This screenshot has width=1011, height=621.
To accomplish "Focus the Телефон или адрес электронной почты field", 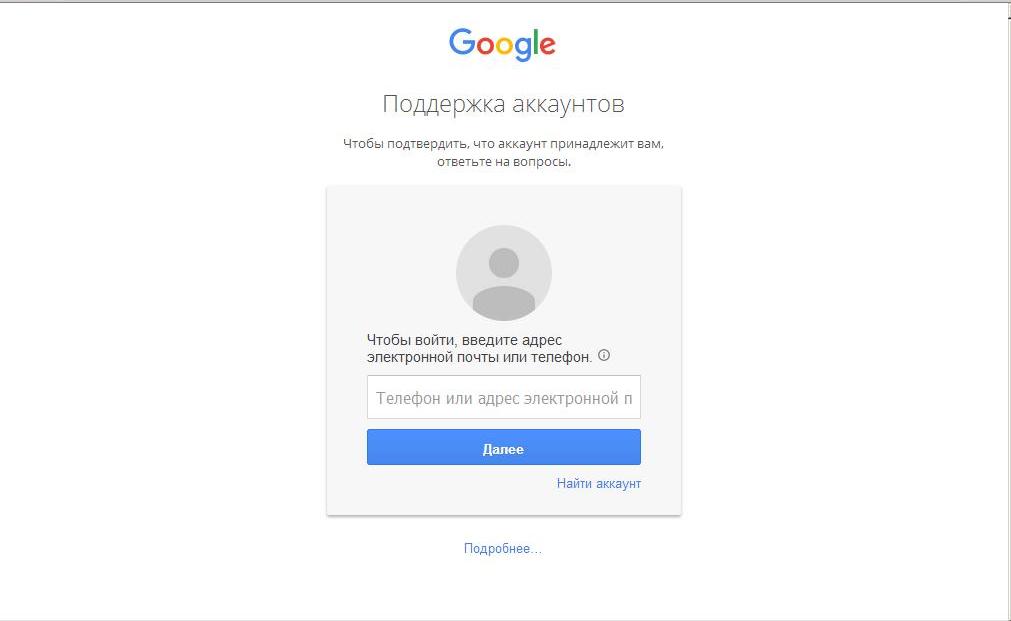I will [504, 397].
